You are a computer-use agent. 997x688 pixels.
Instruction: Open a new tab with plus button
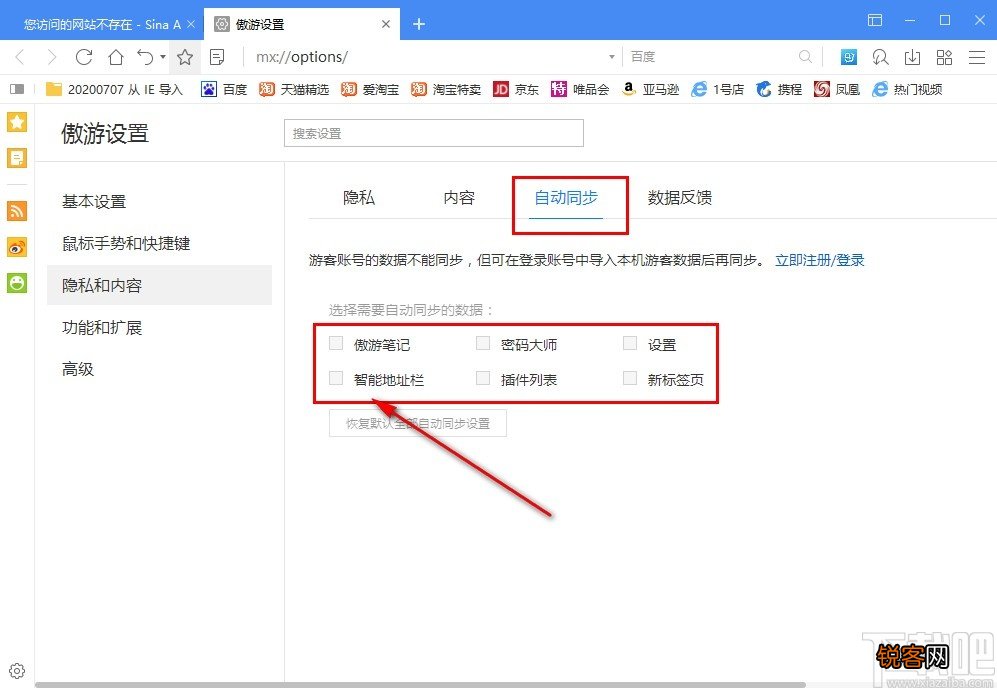coord(418,24)
